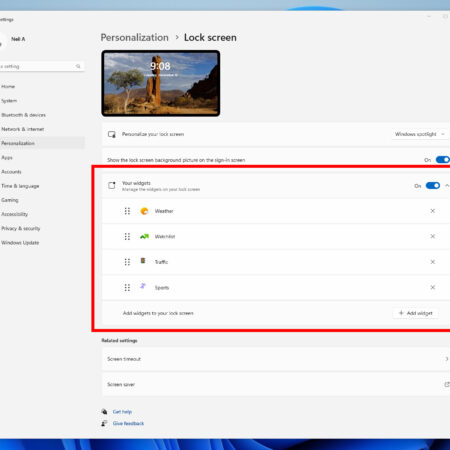Image resolution: width=450 pixels, height=450 pixels.
Task: Remove the Watchlist widget with its X
Action: point(432,236)
